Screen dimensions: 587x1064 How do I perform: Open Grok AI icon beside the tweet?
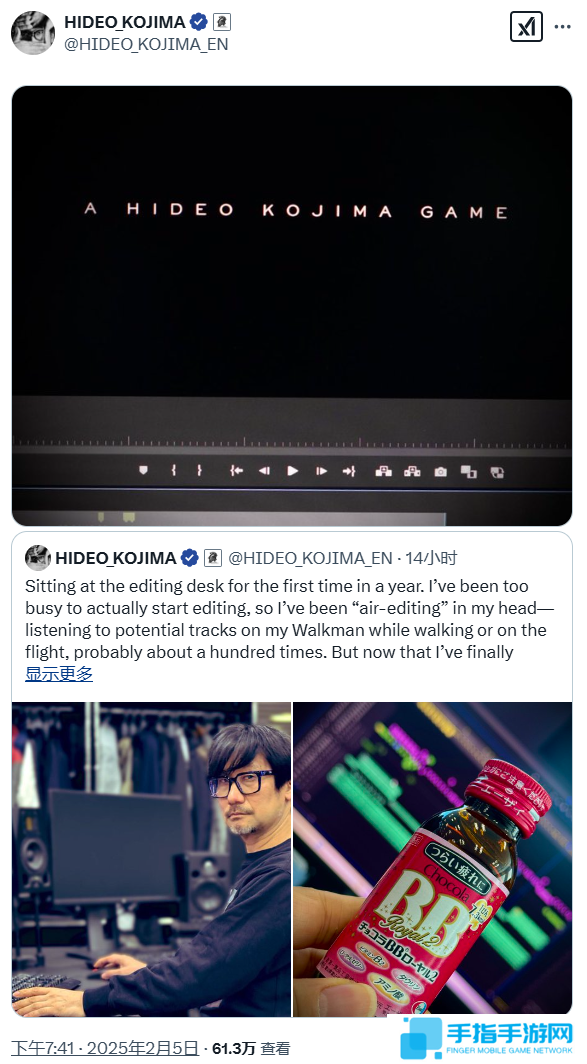pyautogui.click(x=526, y=27)
